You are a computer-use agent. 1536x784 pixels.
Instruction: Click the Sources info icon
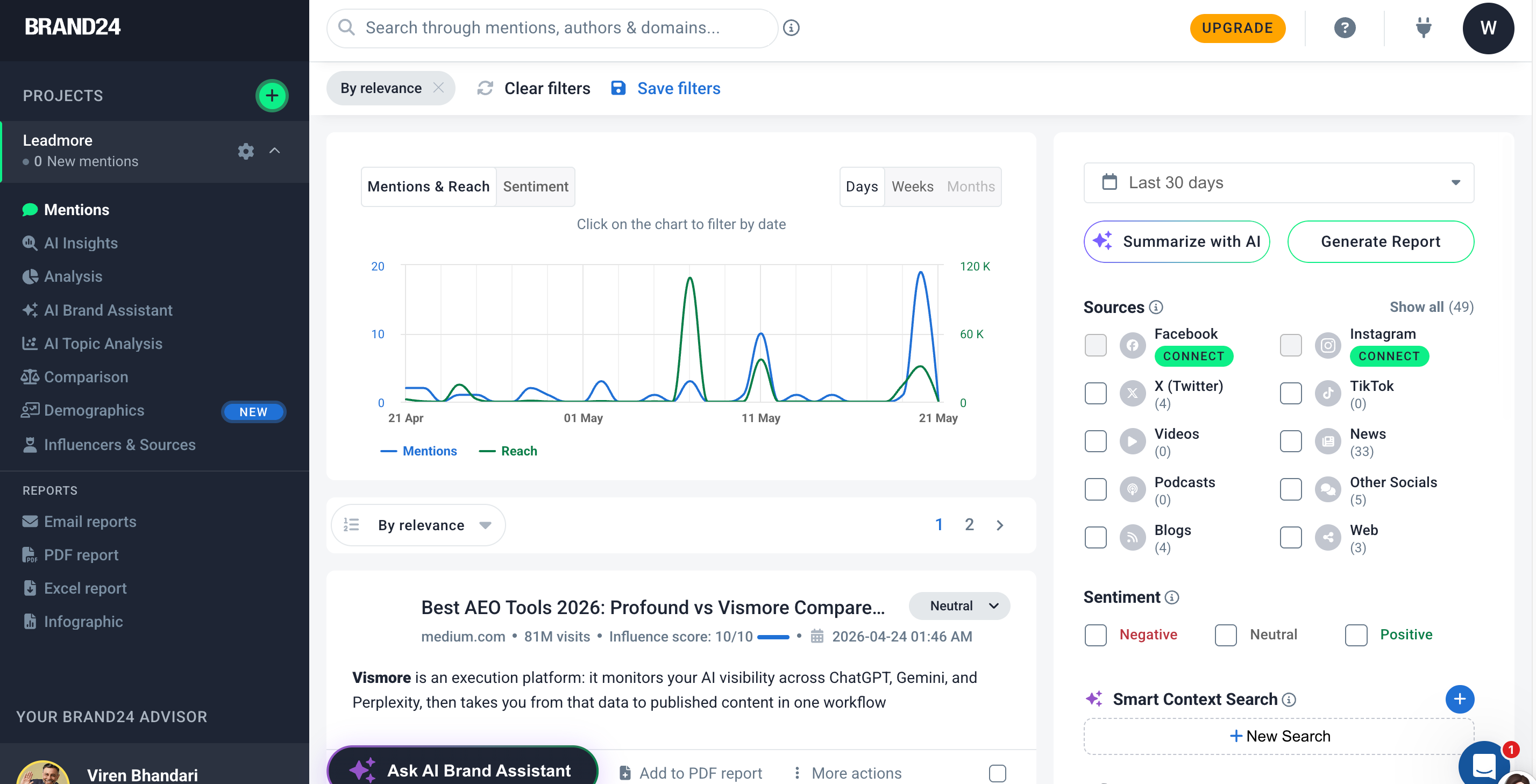(x=1156, y=307)
